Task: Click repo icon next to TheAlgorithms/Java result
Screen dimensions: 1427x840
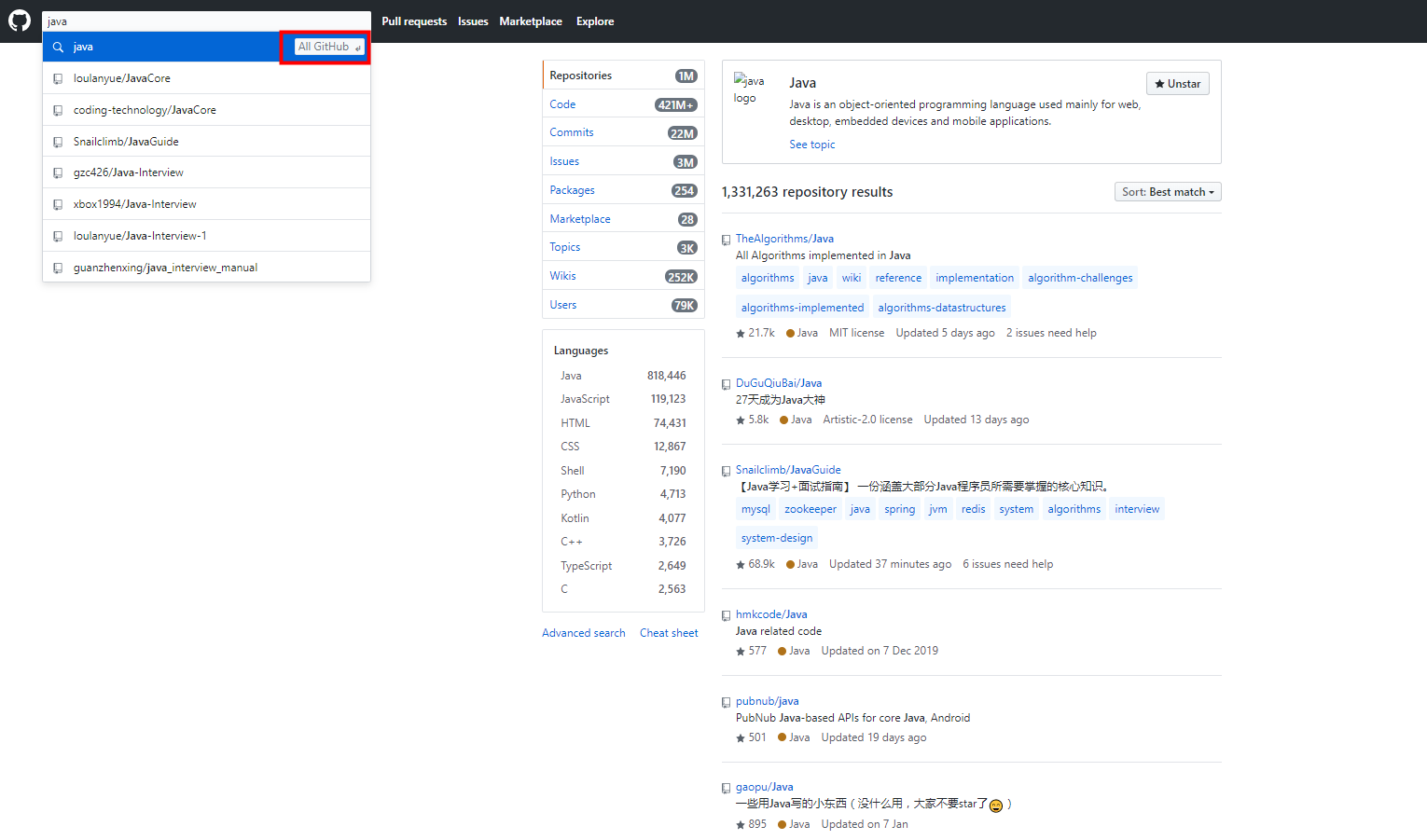Action: pos(727,240)
